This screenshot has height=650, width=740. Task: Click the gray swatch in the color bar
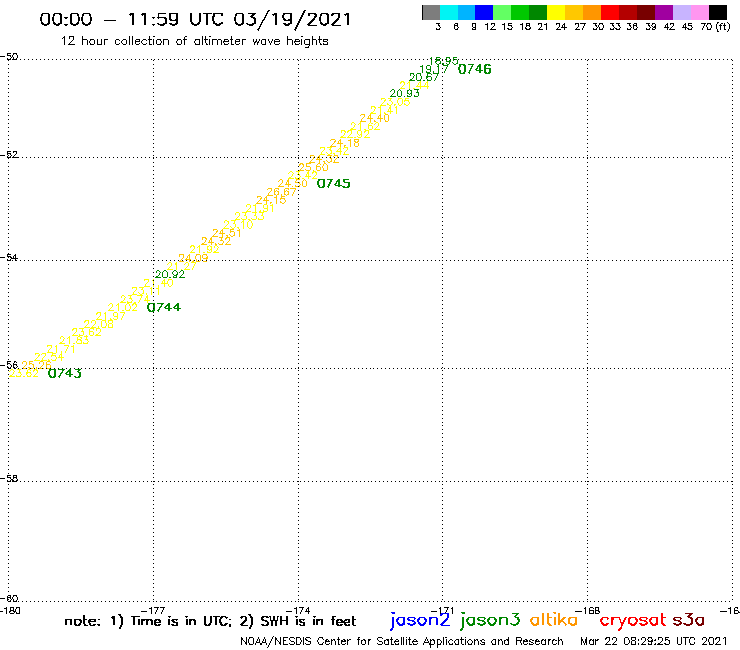(x=431, y=12)
